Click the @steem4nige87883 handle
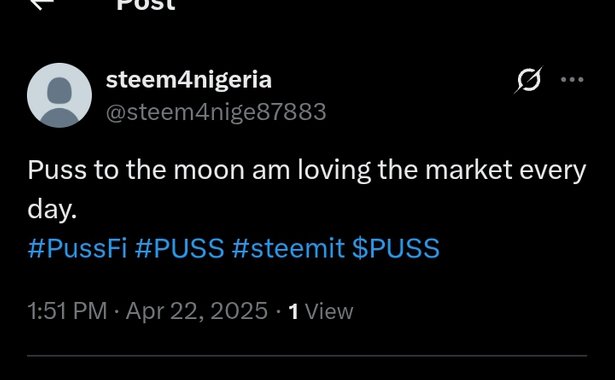615x380 pixels. tap(216, 112)
